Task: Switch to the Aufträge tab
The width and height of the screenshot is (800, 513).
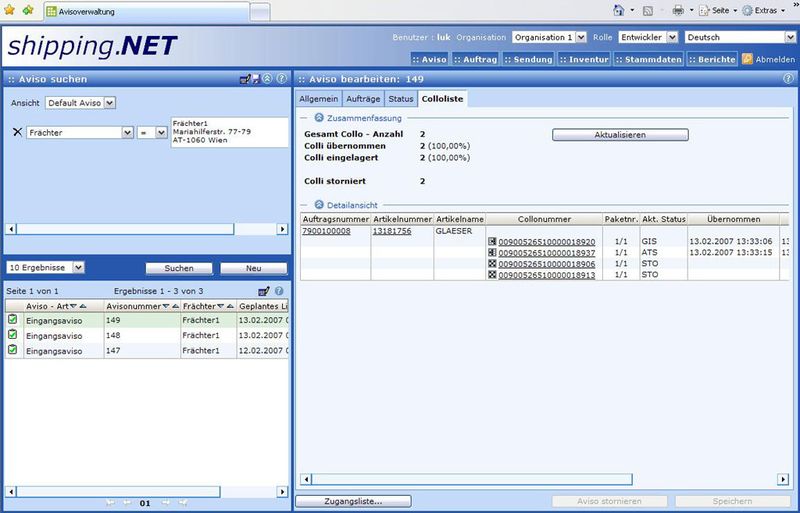Action: tap(363, 99)
